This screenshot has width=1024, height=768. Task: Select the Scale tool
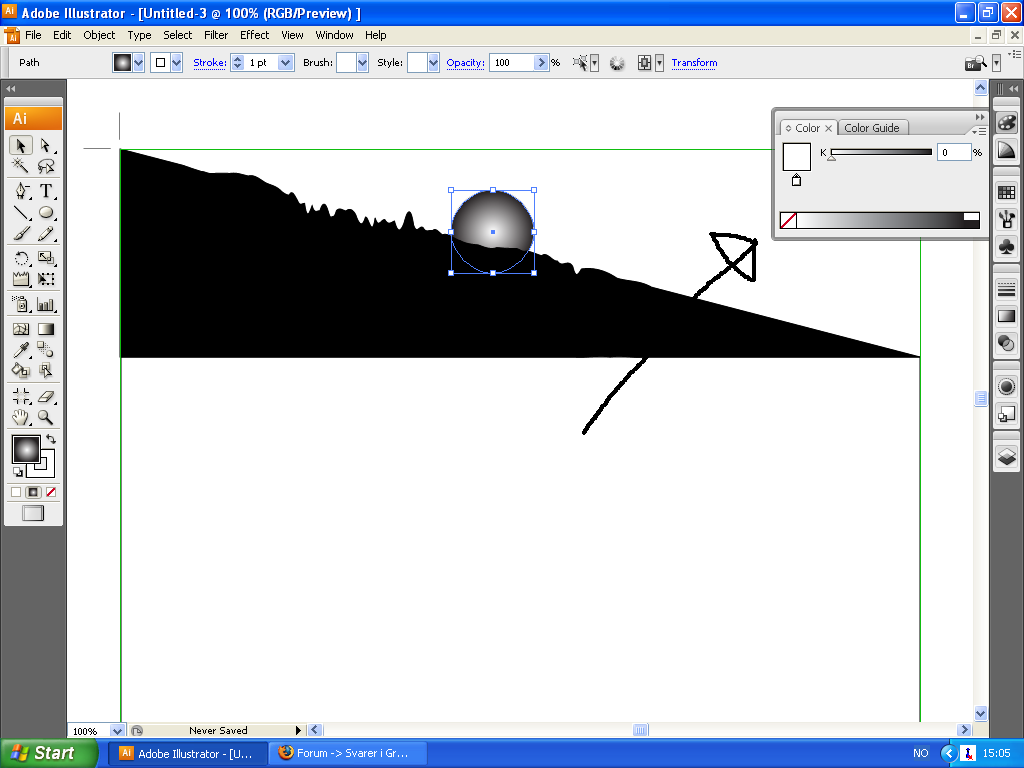click(x=46, y=258)
